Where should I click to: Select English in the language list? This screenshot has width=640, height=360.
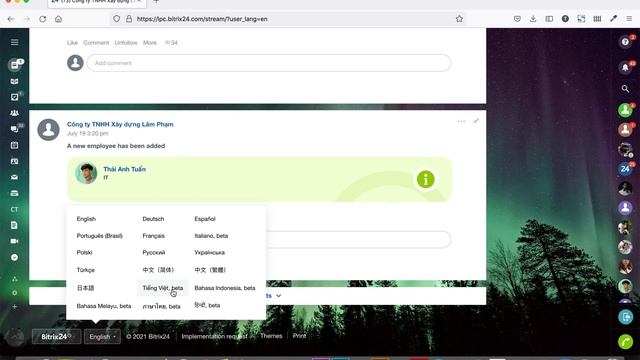[x=86, y=219]
